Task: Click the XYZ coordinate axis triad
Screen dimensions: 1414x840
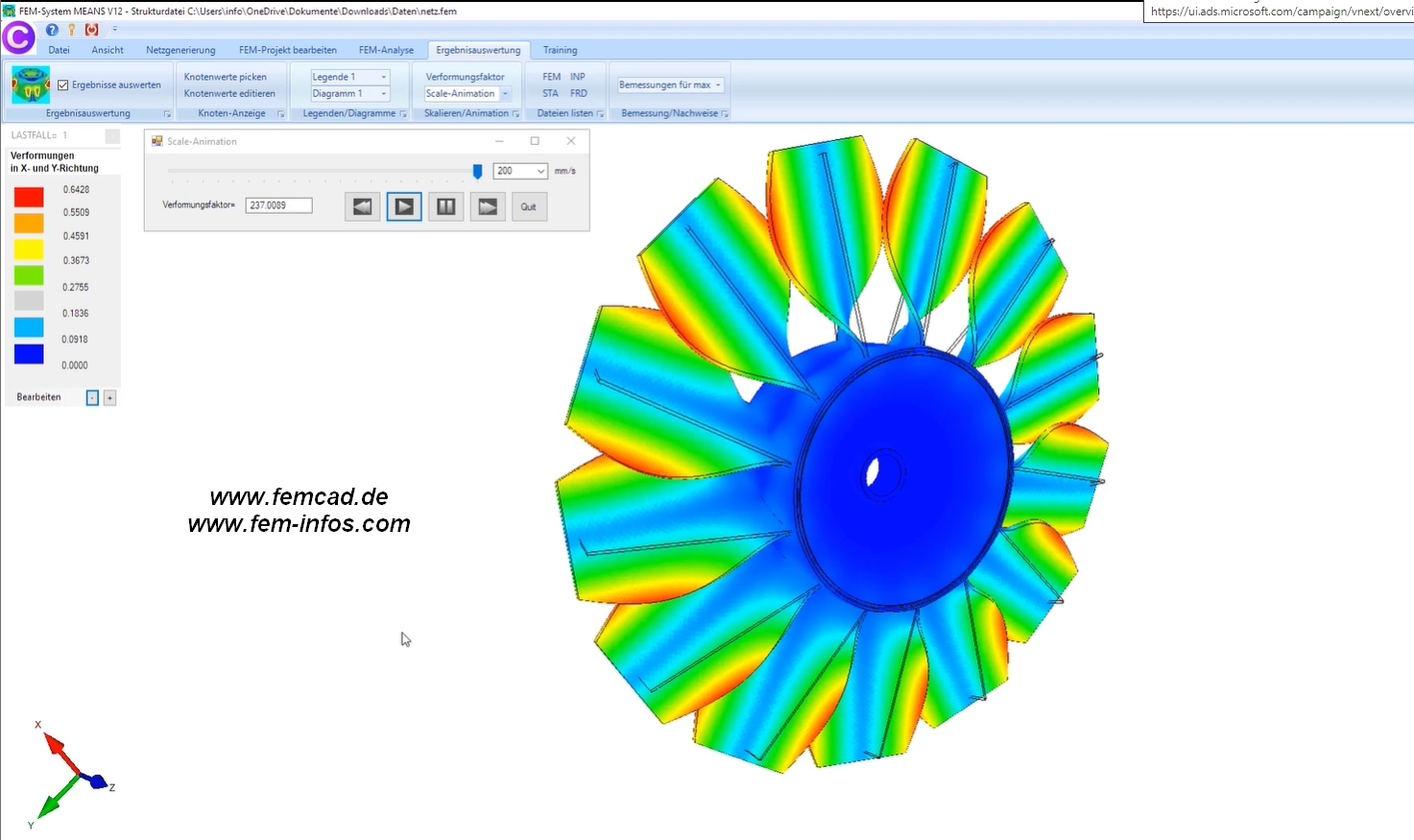Action: click(x=72, y=776)
